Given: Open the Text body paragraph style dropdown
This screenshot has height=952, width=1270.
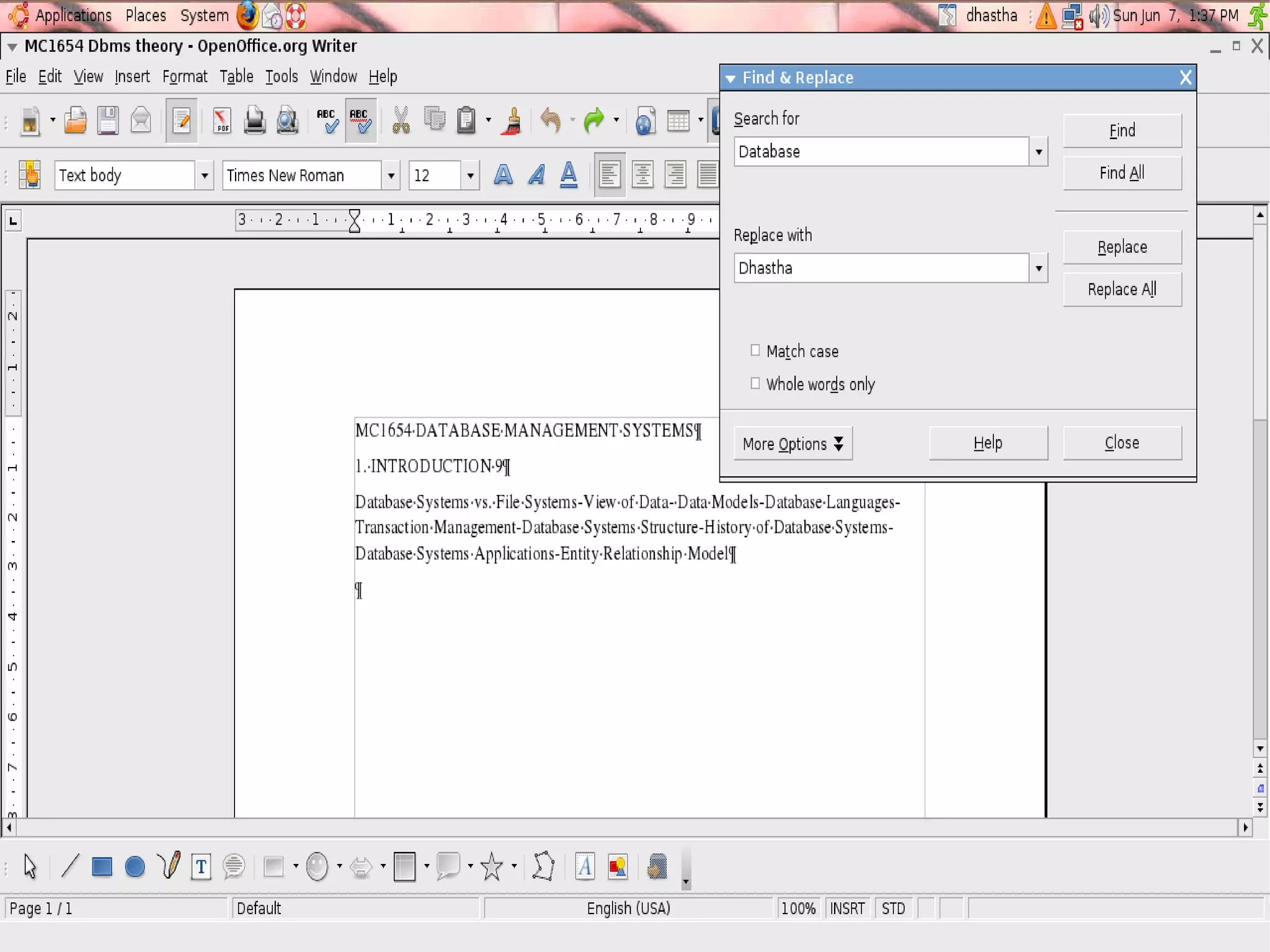Looking at the screenshot, I should (x=205, y=176).
